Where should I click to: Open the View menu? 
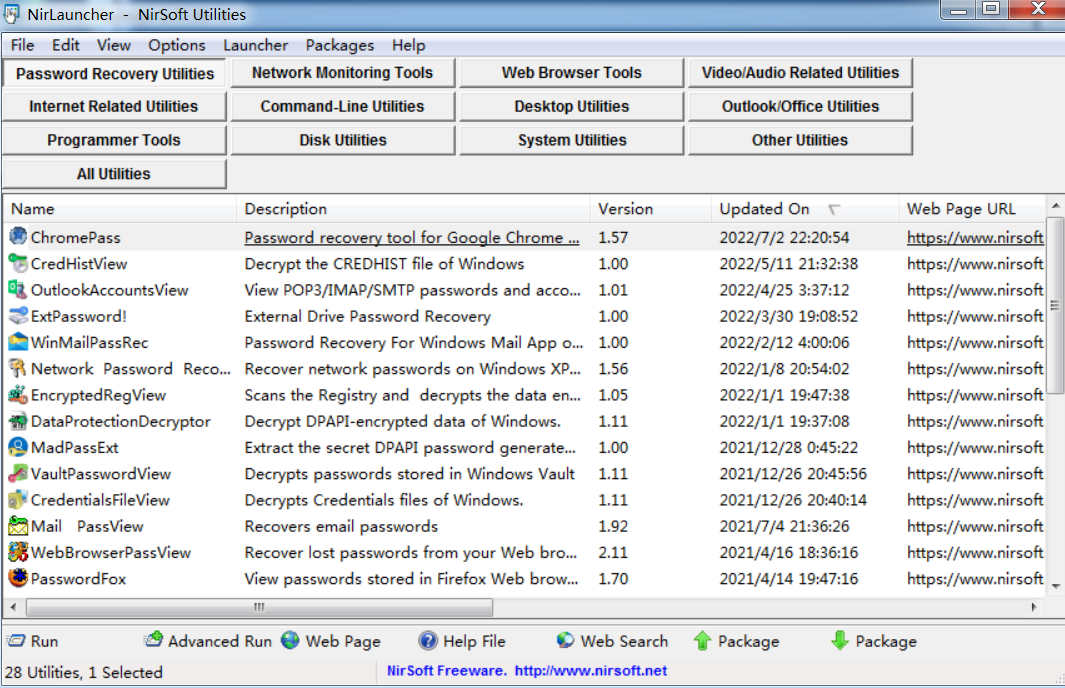pyautogui.click(x=113, y=45)
